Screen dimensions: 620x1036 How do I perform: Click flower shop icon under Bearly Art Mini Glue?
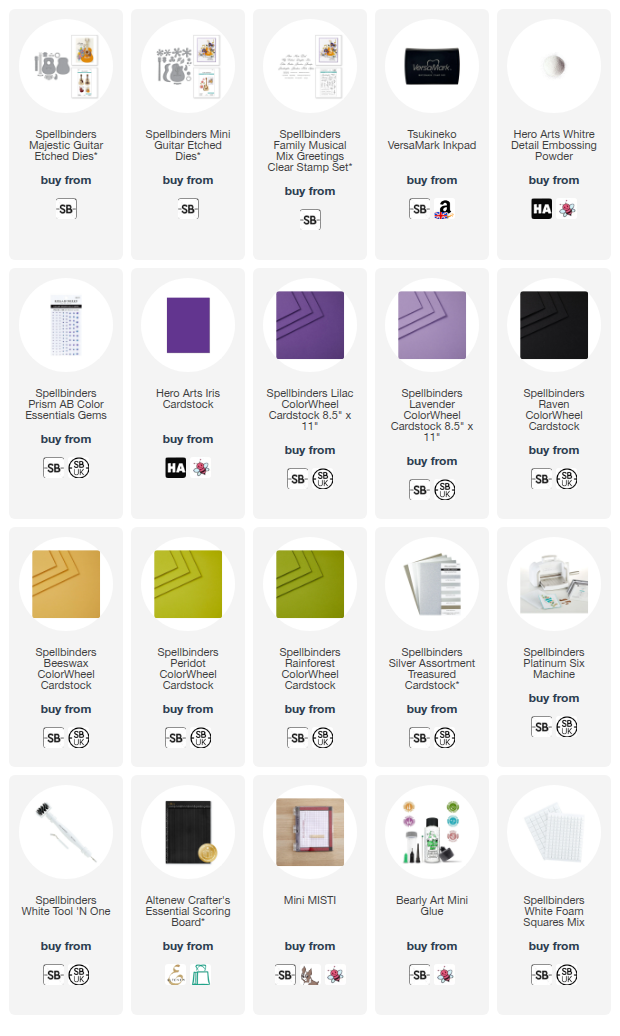(445, 975)
